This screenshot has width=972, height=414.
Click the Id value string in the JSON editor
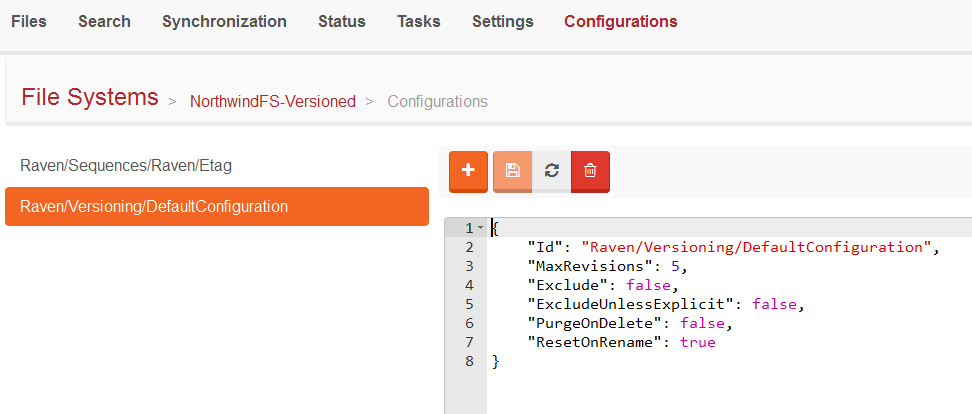point(757,247)
